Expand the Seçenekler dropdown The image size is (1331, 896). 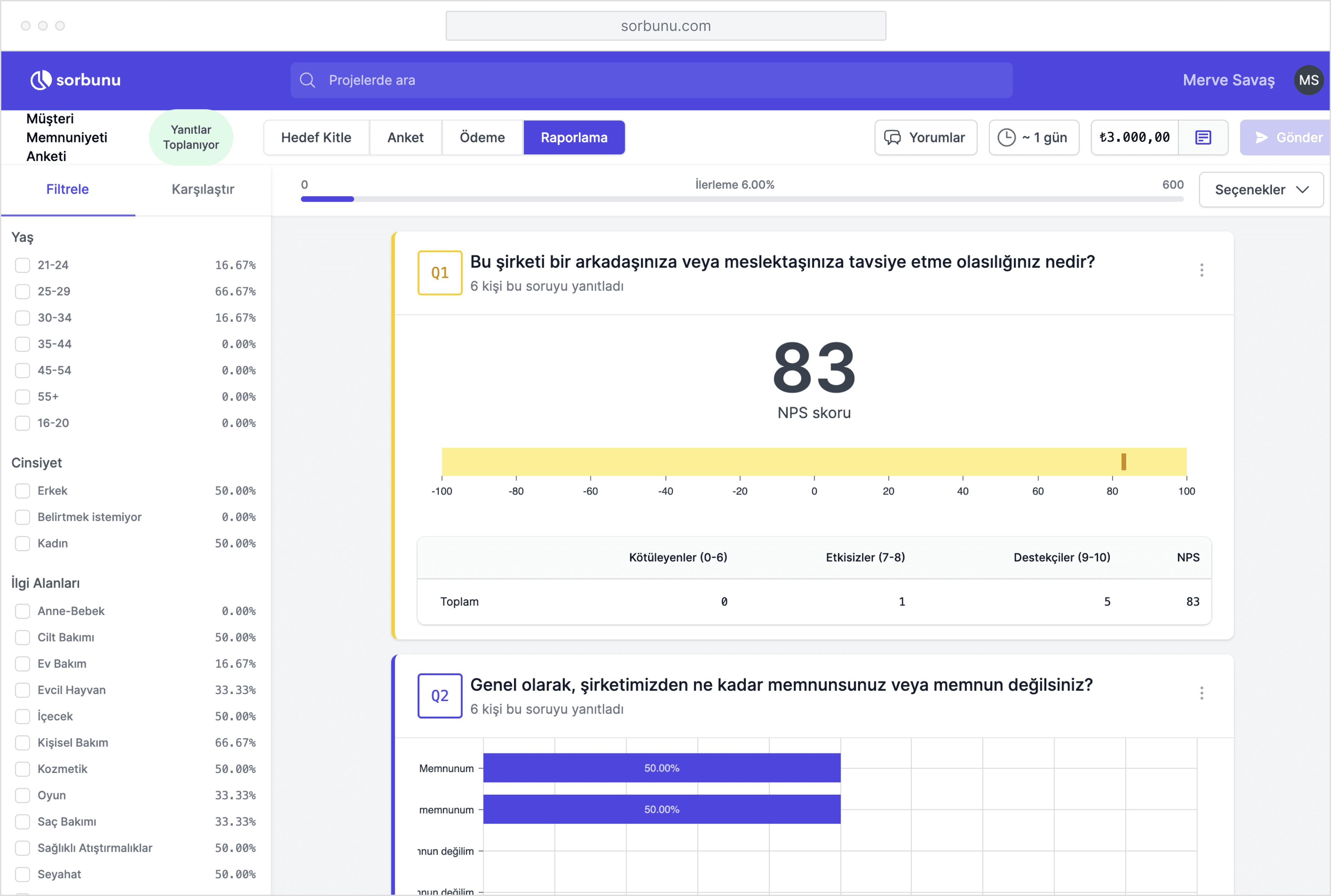[1261, 190]
